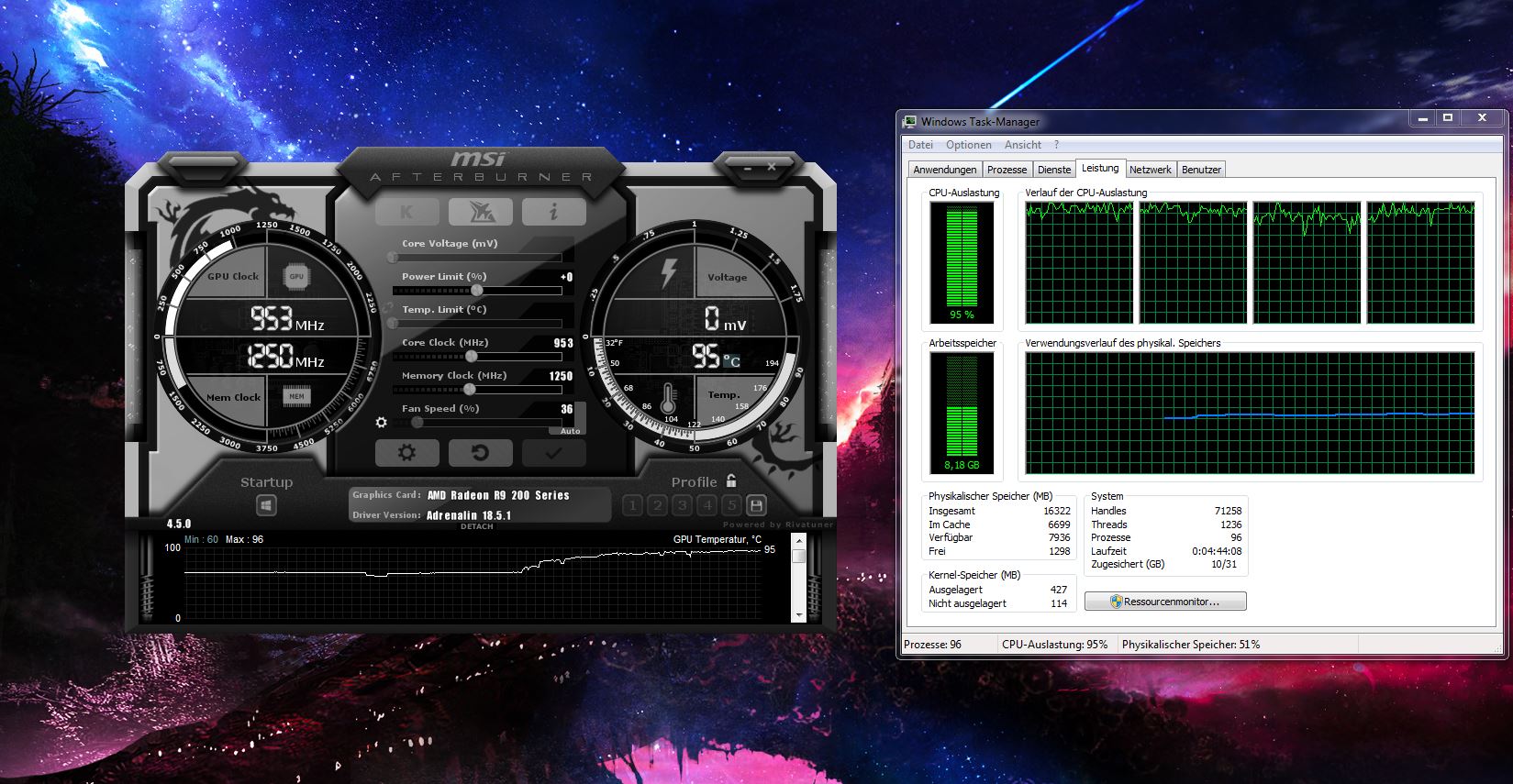The image size is (1513, 784).
Task: Apply settings with the checkmark button
Action: coord(553,452)
